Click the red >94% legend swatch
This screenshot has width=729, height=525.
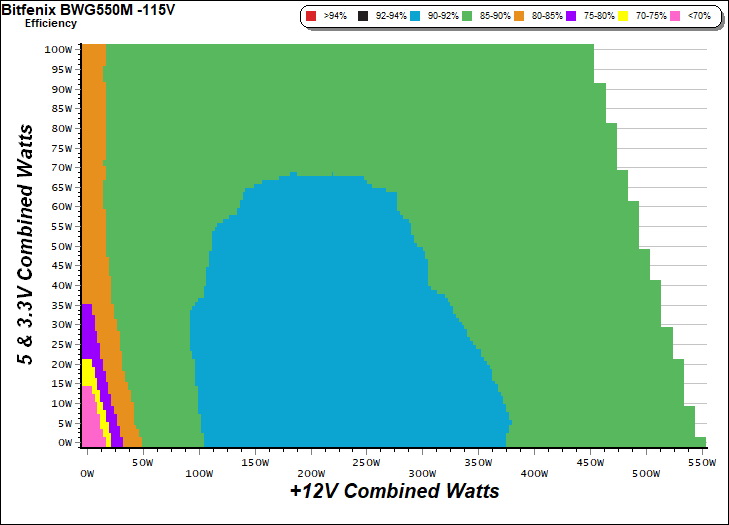pos(311,17)
